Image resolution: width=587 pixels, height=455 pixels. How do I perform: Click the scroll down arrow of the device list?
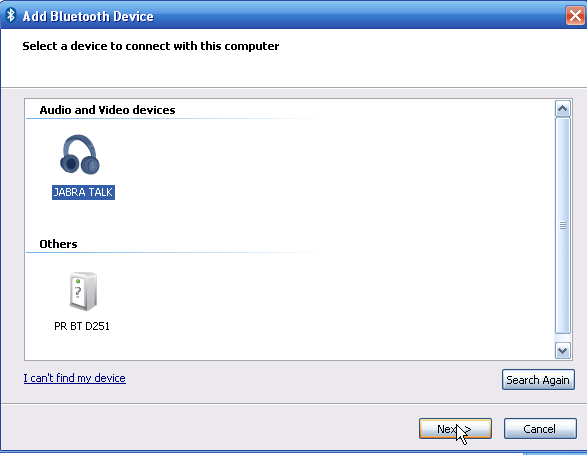pyautogui.click(x=562, y=351)
